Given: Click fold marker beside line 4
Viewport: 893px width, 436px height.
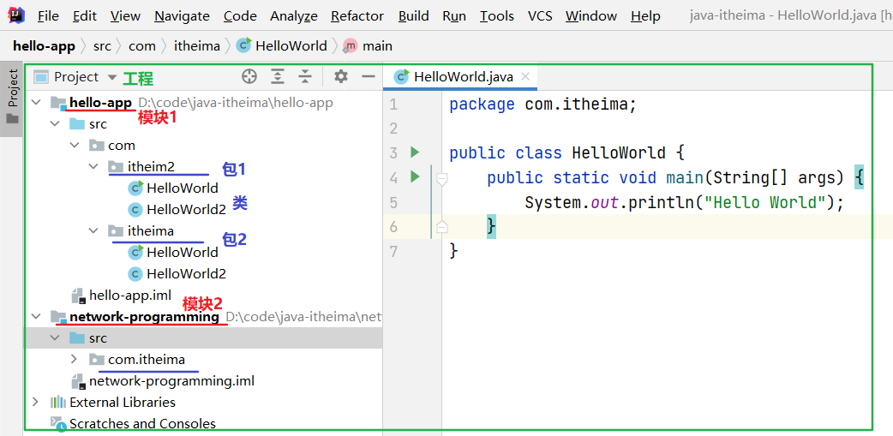Looking at the screenshot, I should point(441,179).
